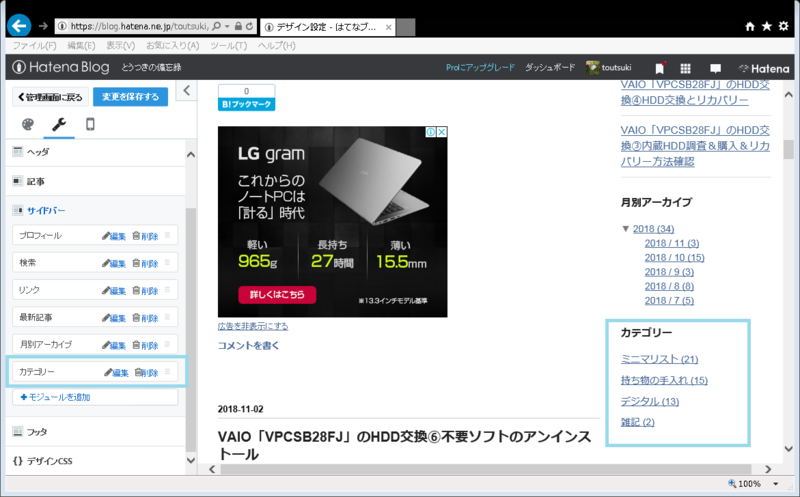Open the toutsuki user menu
This screenshot has height=497, width=800.
click(609, 67)
